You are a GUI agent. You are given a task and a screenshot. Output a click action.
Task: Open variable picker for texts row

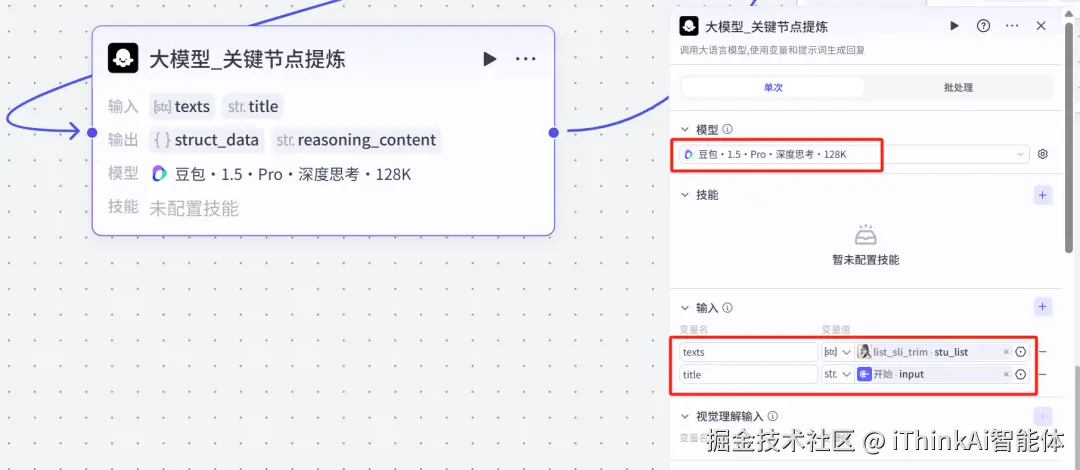(1021, 352)
